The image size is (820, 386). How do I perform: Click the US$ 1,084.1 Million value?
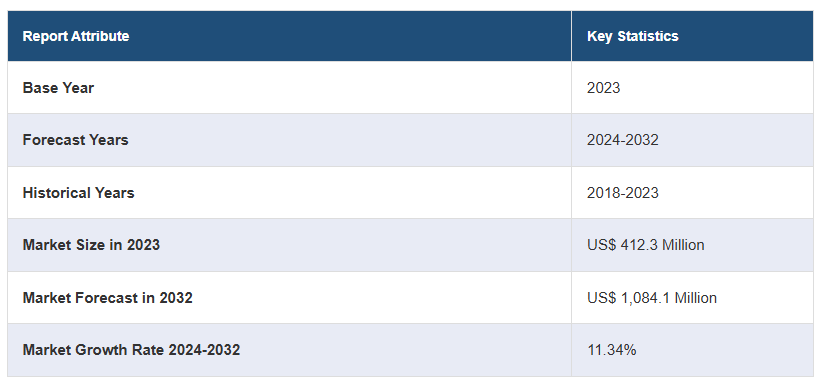tap(652, 298)
